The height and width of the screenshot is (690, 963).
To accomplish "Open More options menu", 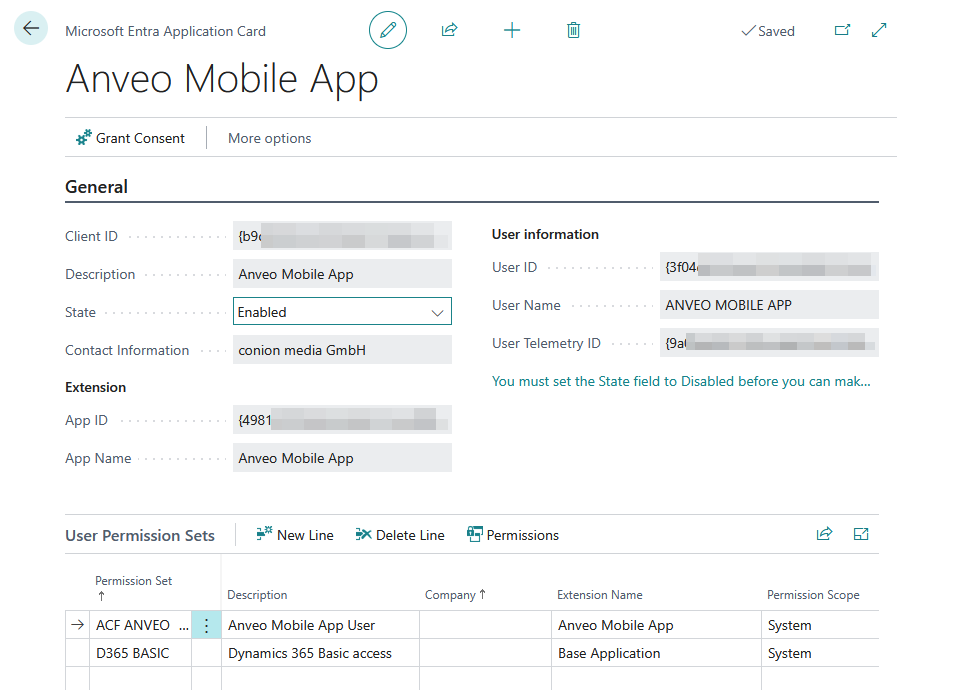I will click(x=270, y=138).
